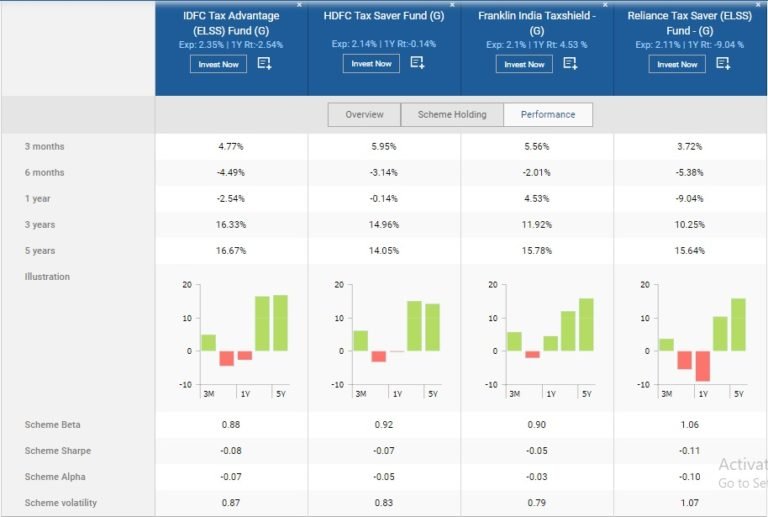Invest Now in IDFC Tax Advantage fund
768x517 pixels.
(x=218, y=64)
